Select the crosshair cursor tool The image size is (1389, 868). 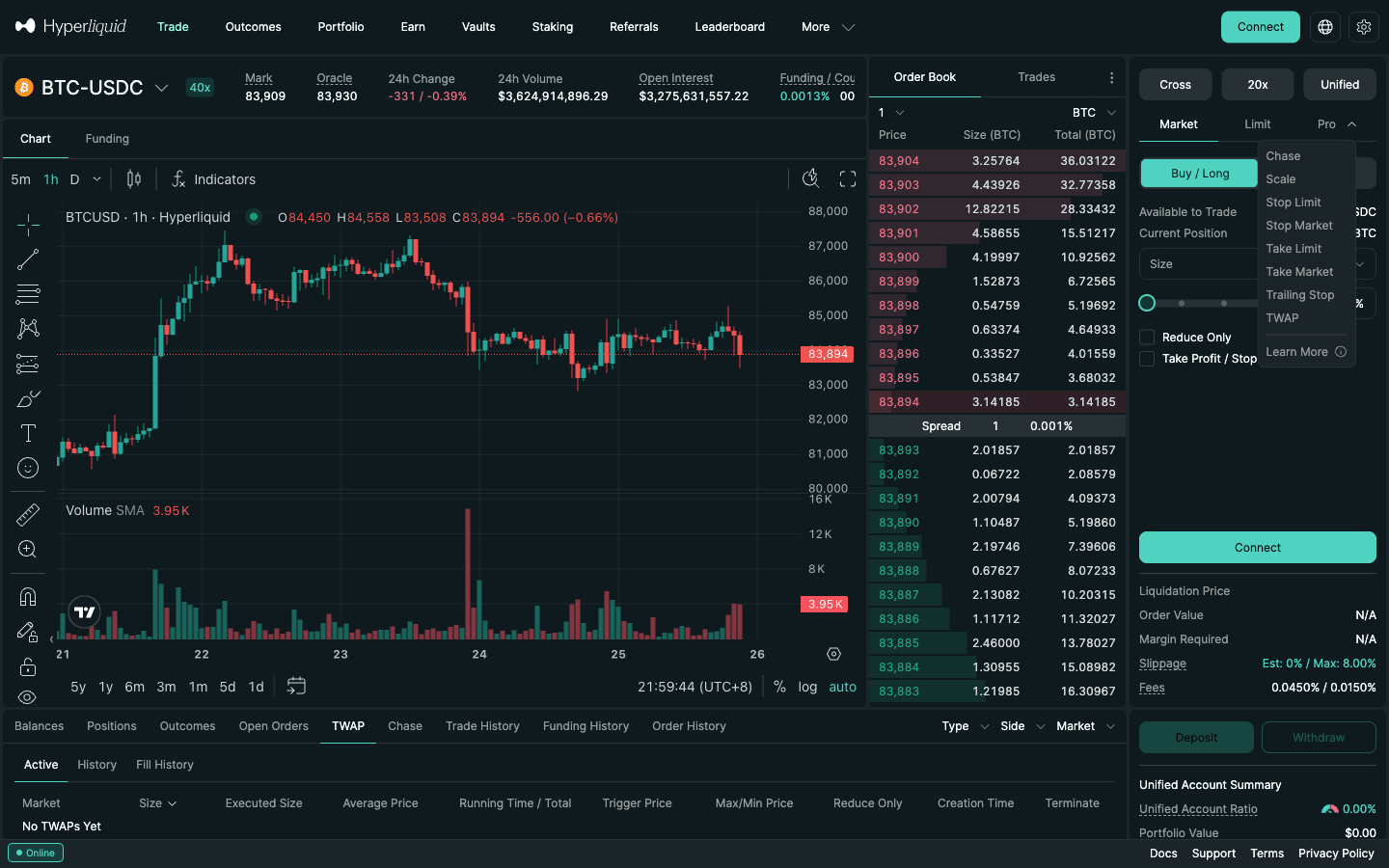coord(28,225)
